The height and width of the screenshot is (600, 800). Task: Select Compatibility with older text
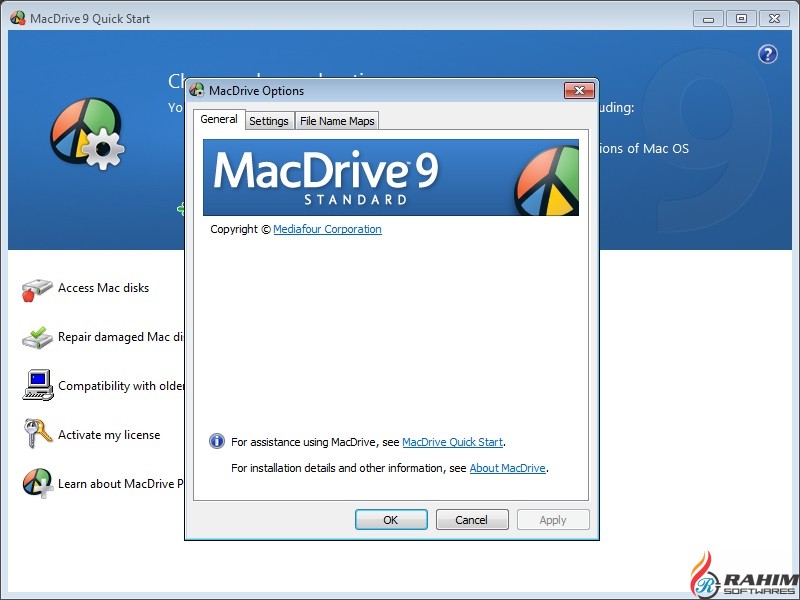(121, 386)
